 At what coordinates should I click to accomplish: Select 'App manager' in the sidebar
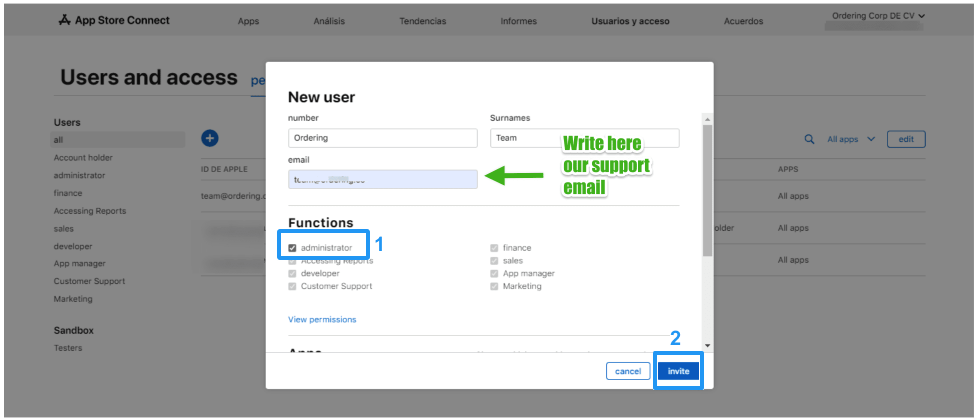[x=80, y=264]
